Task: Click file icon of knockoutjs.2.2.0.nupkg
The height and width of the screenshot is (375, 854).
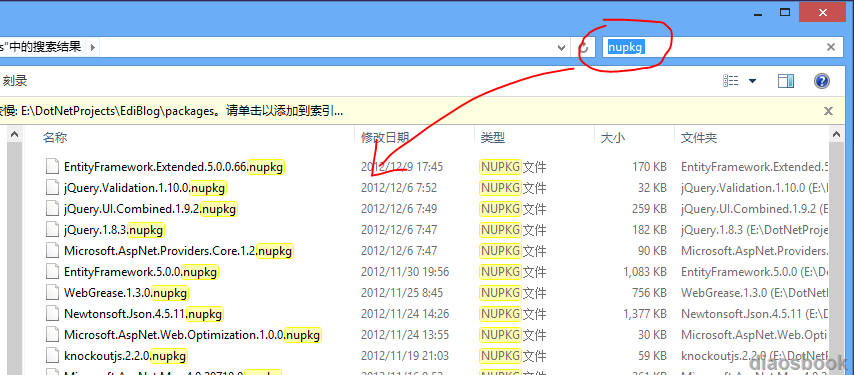Action: point(52,356)
